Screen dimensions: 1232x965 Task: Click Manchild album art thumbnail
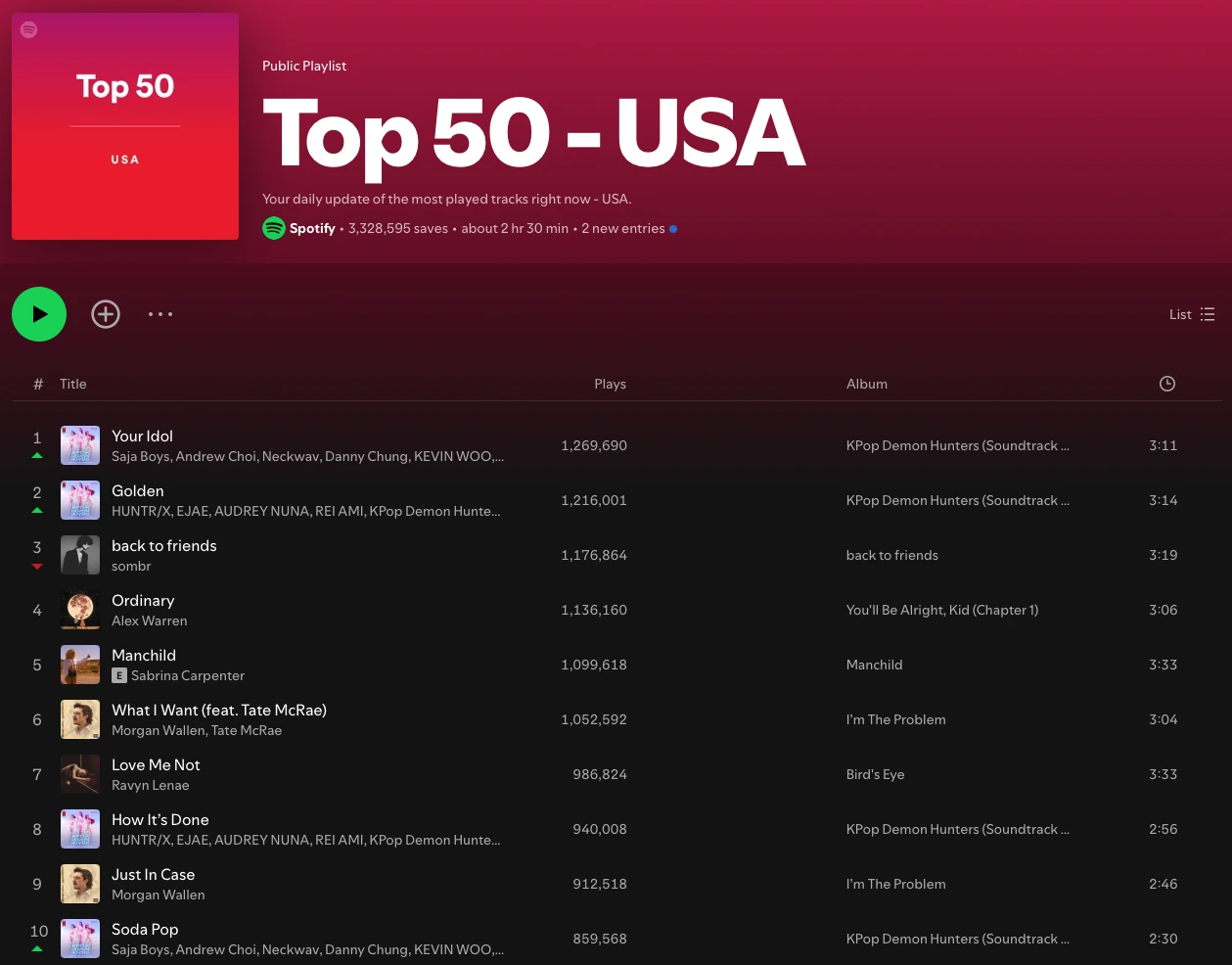click(x=80, y=665)
